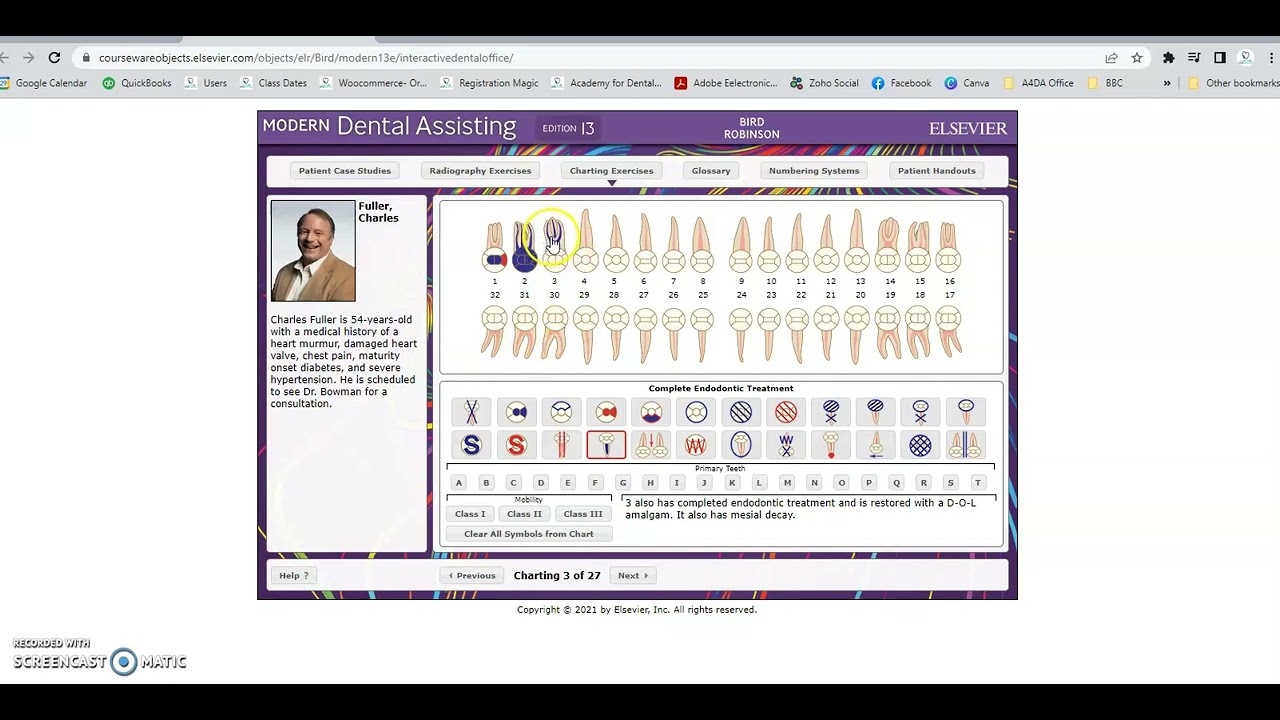Screen dimensions: 1280x720
Task: Select the tooth with blue arrow symbol
Action: click(876, 445)
